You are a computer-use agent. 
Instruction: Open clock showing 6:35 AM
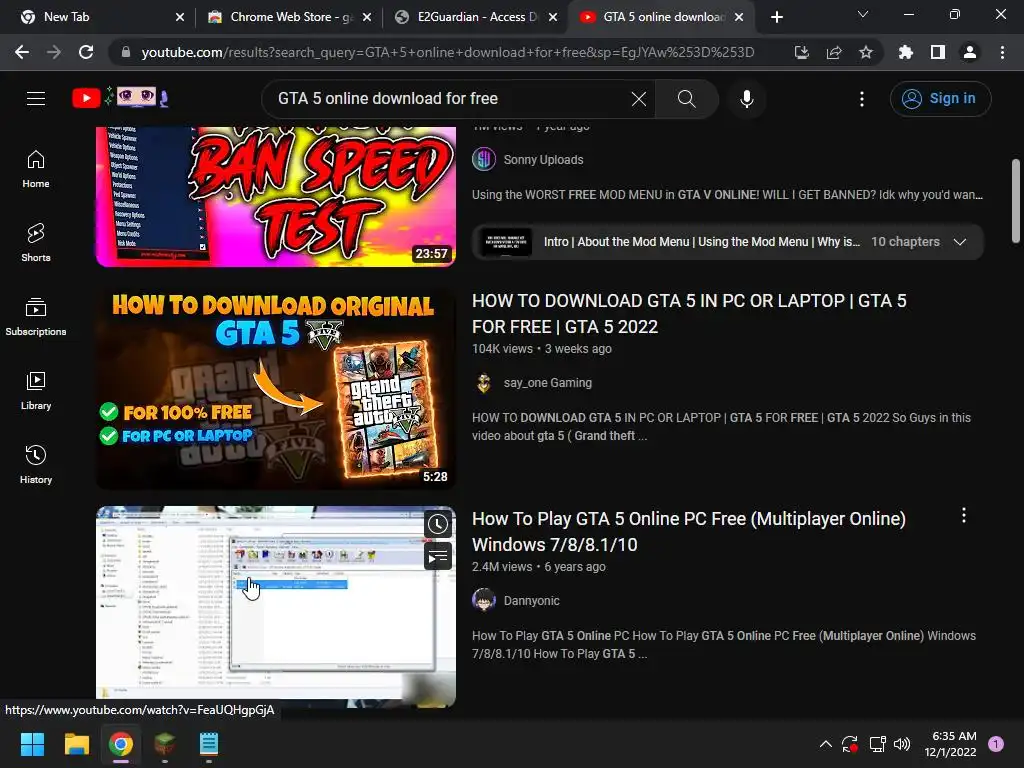[x=951, y=744]
